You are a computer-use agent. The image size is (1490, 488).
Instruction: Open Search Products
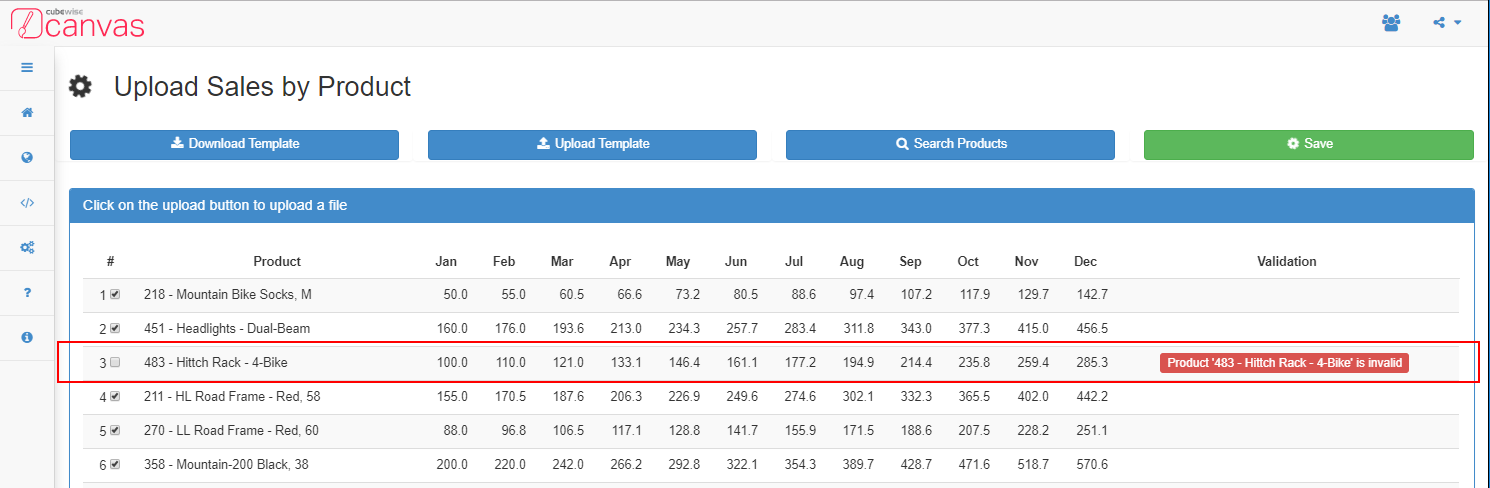pos(950,144)
